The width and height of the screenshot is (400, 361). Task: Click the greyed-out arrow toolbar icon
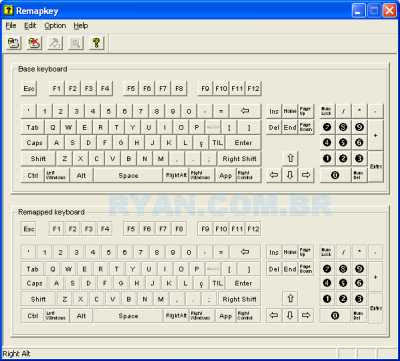pyautogui.click(x=55, y=43)
